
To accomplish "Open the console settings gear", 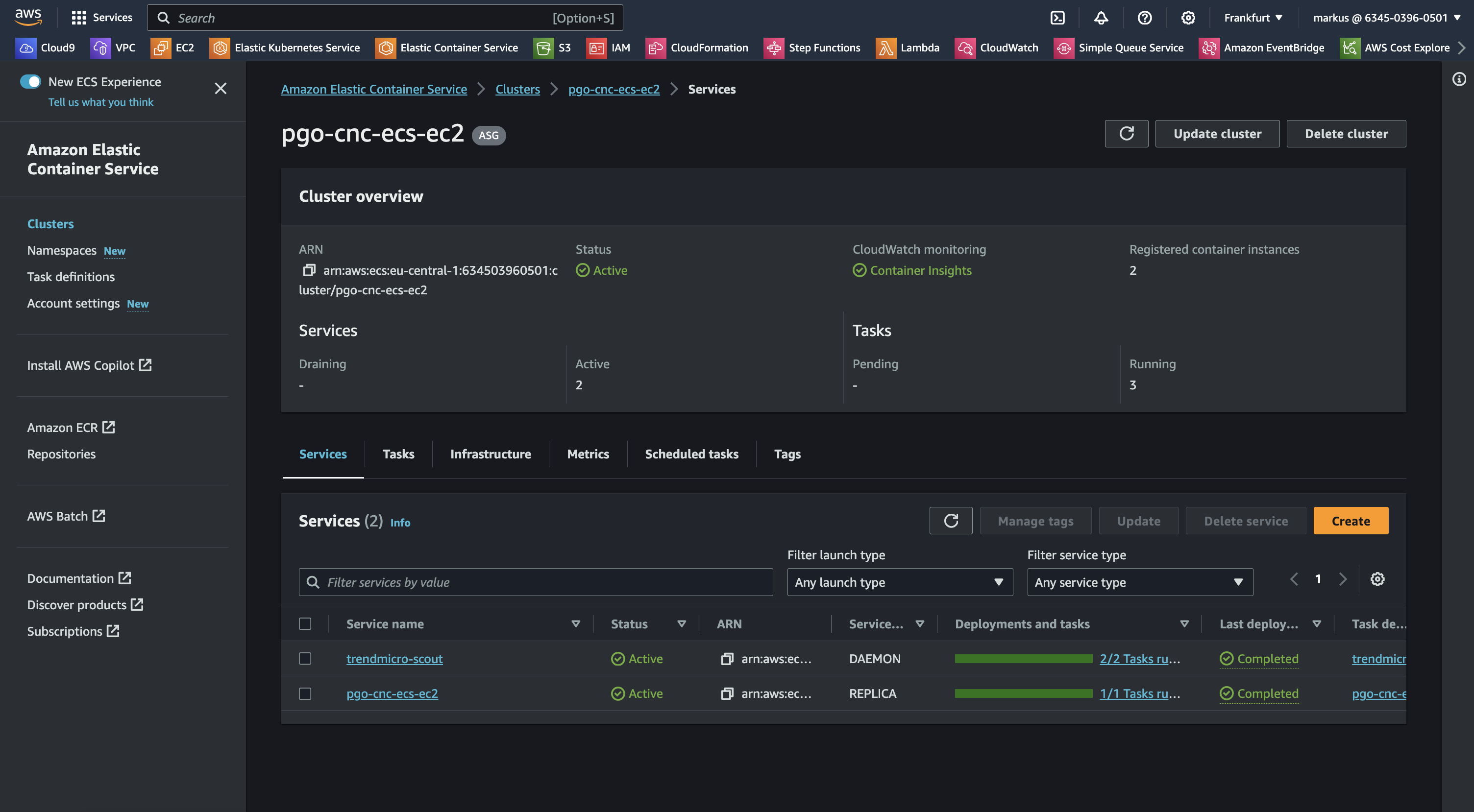I will click(1188, 18).
